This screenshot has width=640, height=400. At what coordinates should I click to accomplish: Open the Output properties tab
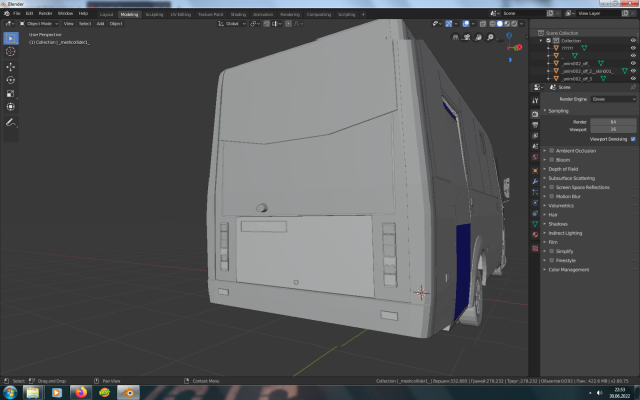(535, 124)
